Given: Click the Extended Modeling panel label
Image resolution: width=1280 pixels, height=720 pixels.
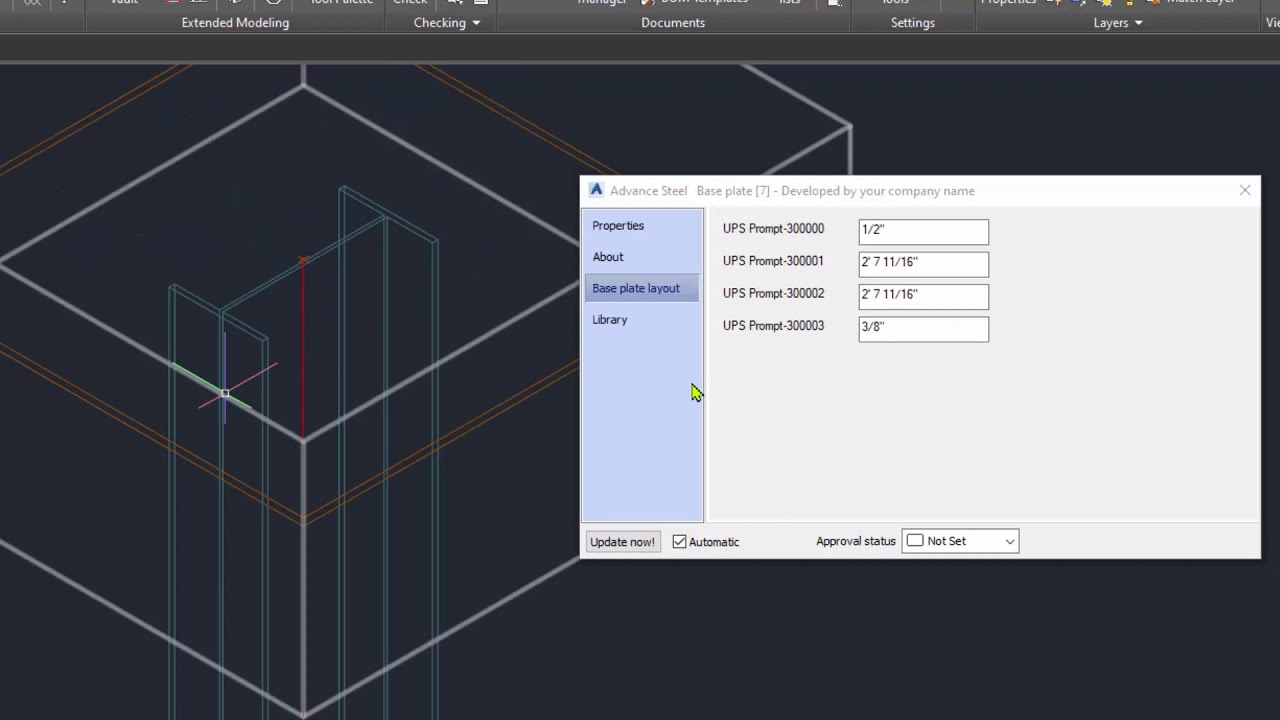Looking at the screenshot, I should [x=235, y=22].
